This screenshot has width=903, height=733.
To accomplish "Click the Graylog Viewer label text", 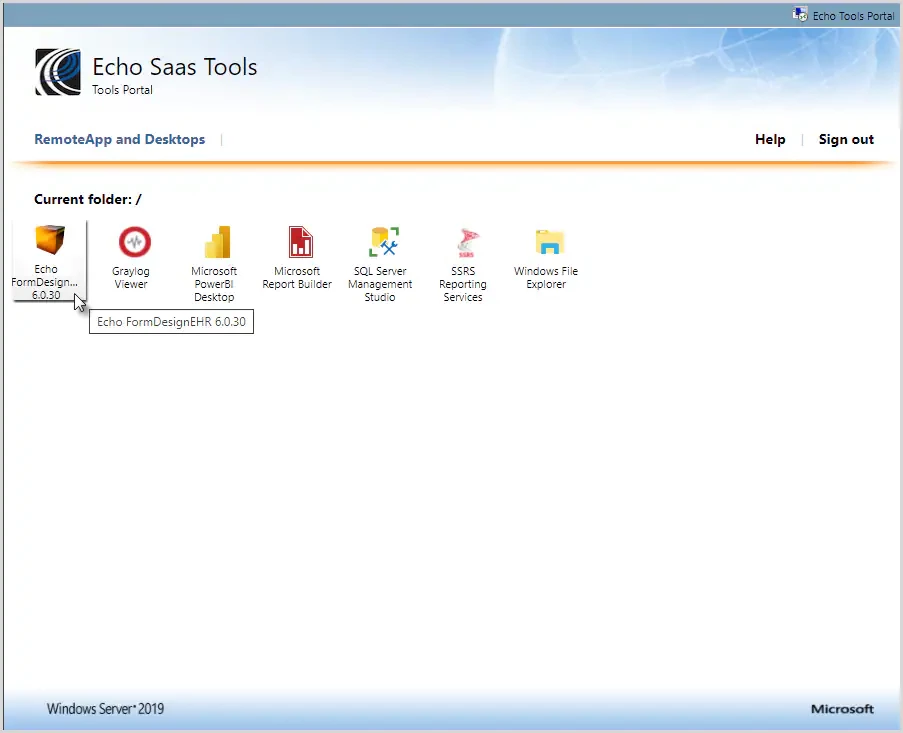I will coord(131,278).
